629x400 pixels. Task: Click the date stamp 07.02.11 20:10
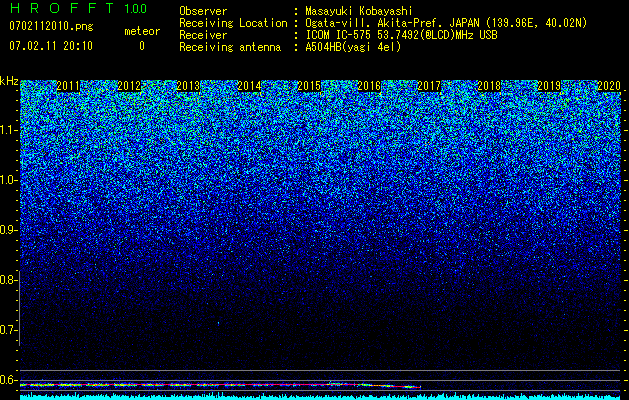click(51, 46)
